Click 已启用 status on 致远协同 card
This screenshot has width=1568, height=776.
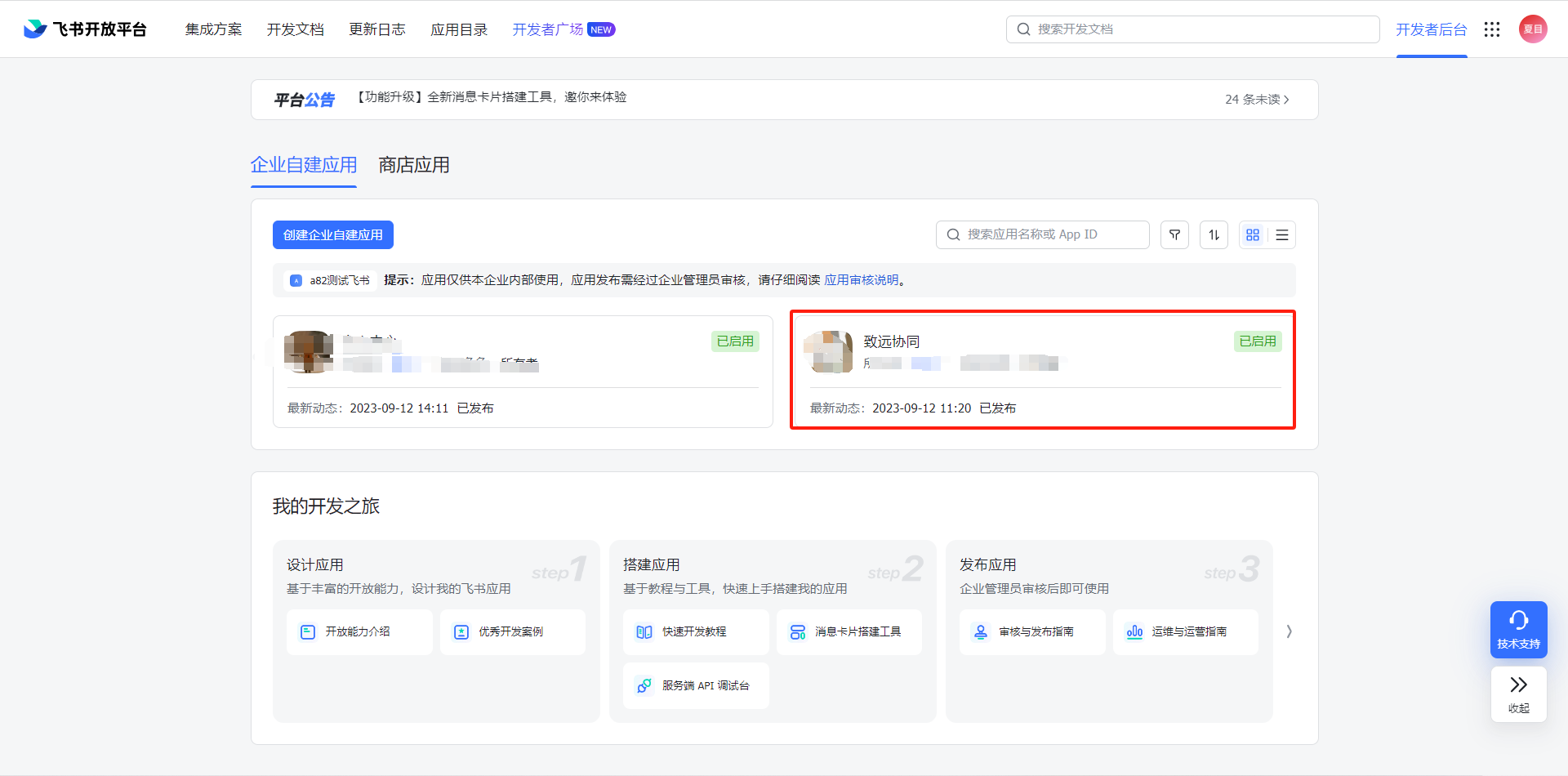1257,341
